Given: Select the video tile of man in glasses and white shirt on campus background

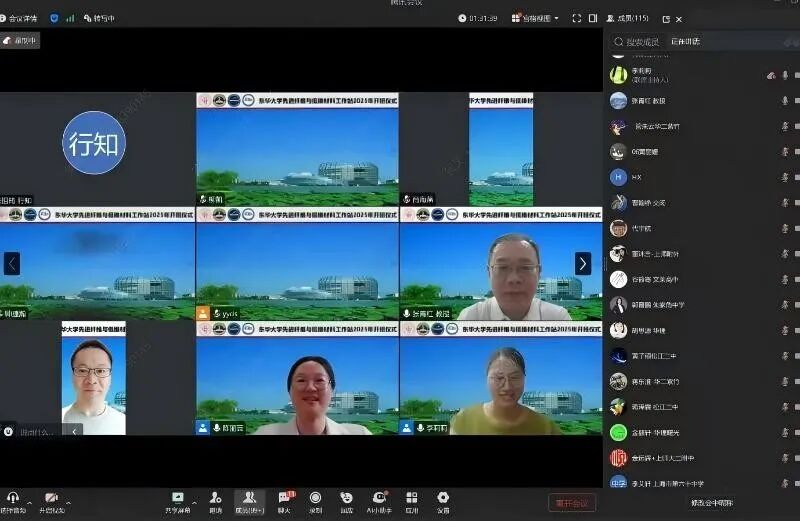Looking at the screenshot, I should (x=501, y=264).
